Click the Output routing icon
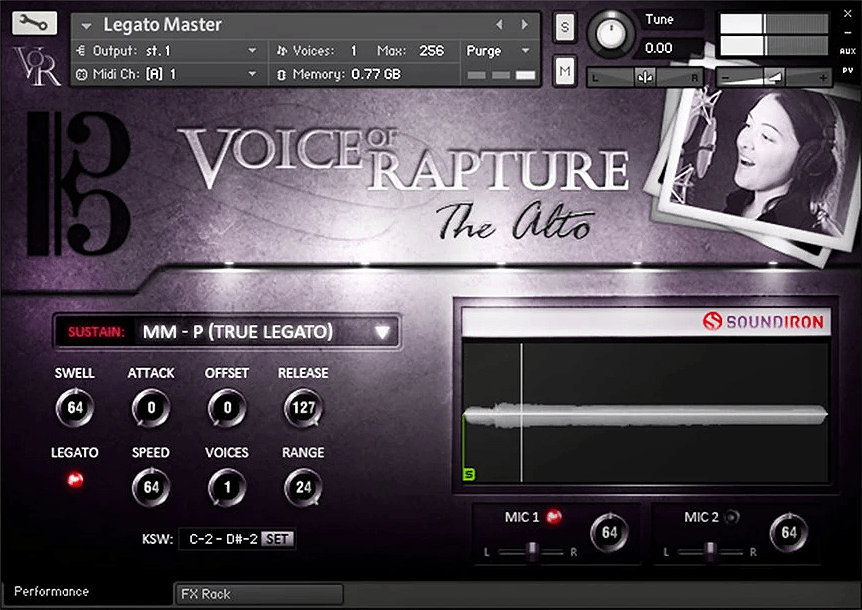 81,51
